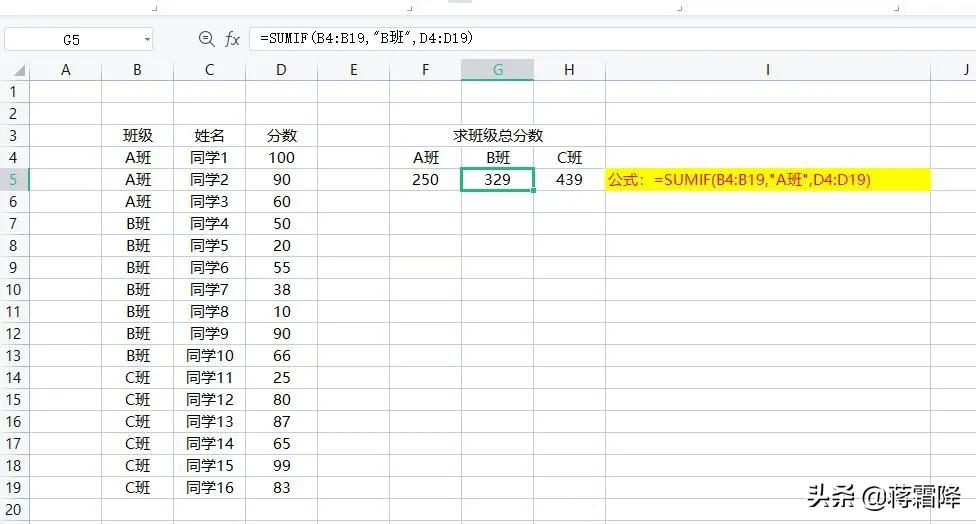The height and width of the screenshot is (524, 976).
Task: Click the 姓名 header cell
Action: pyautogui.click(x=209, y=136)
